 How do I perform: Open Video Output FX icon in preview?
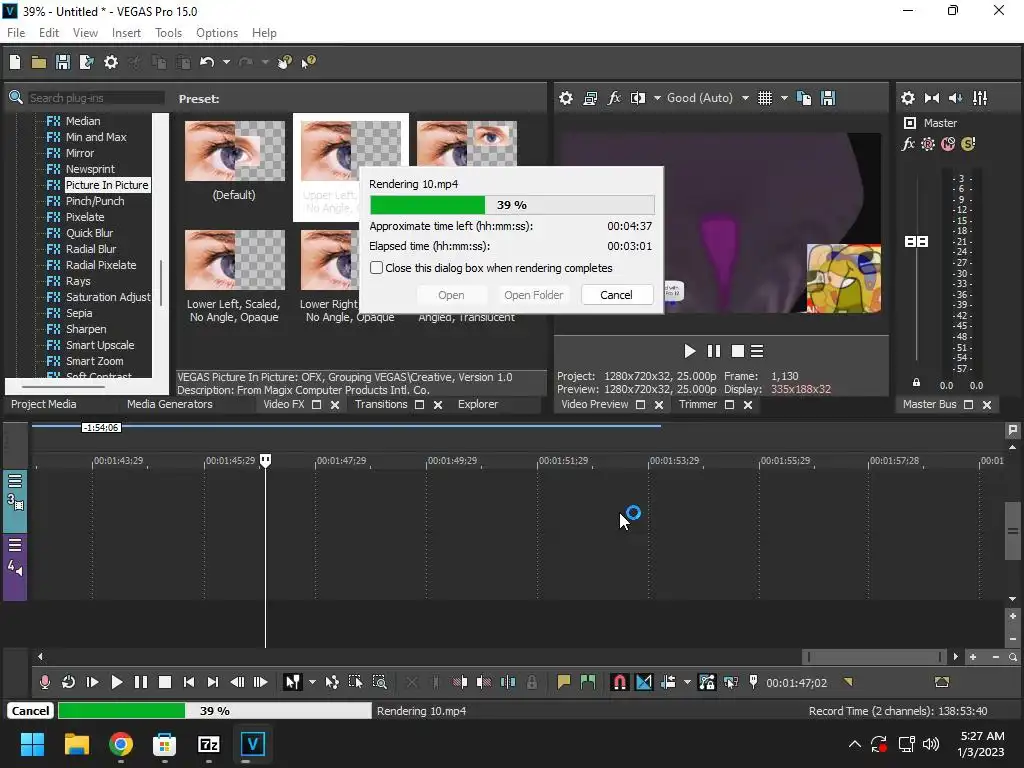(x=614, y=98)
